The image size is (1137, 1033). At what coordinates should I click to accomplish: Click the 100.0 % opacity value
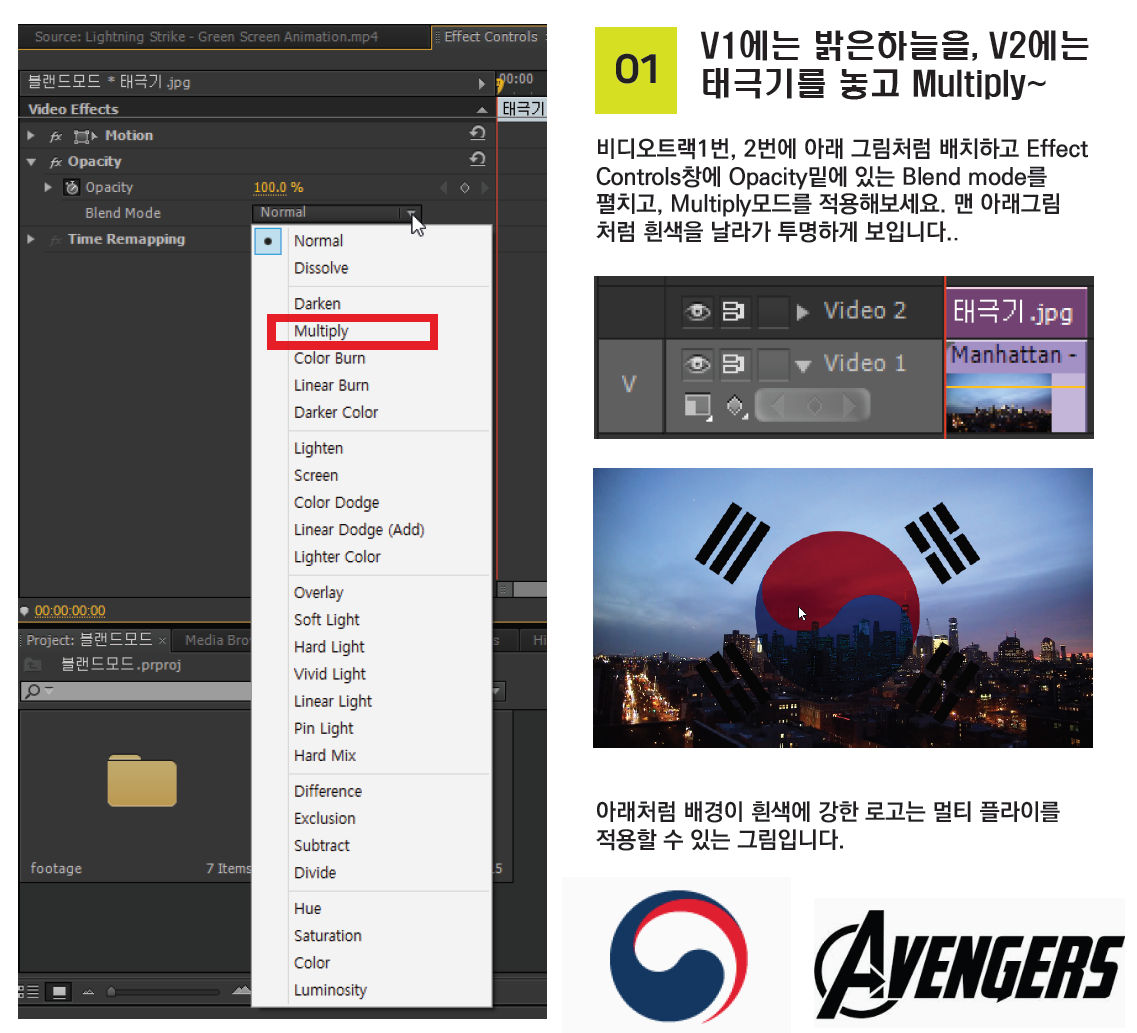point(278,188)
